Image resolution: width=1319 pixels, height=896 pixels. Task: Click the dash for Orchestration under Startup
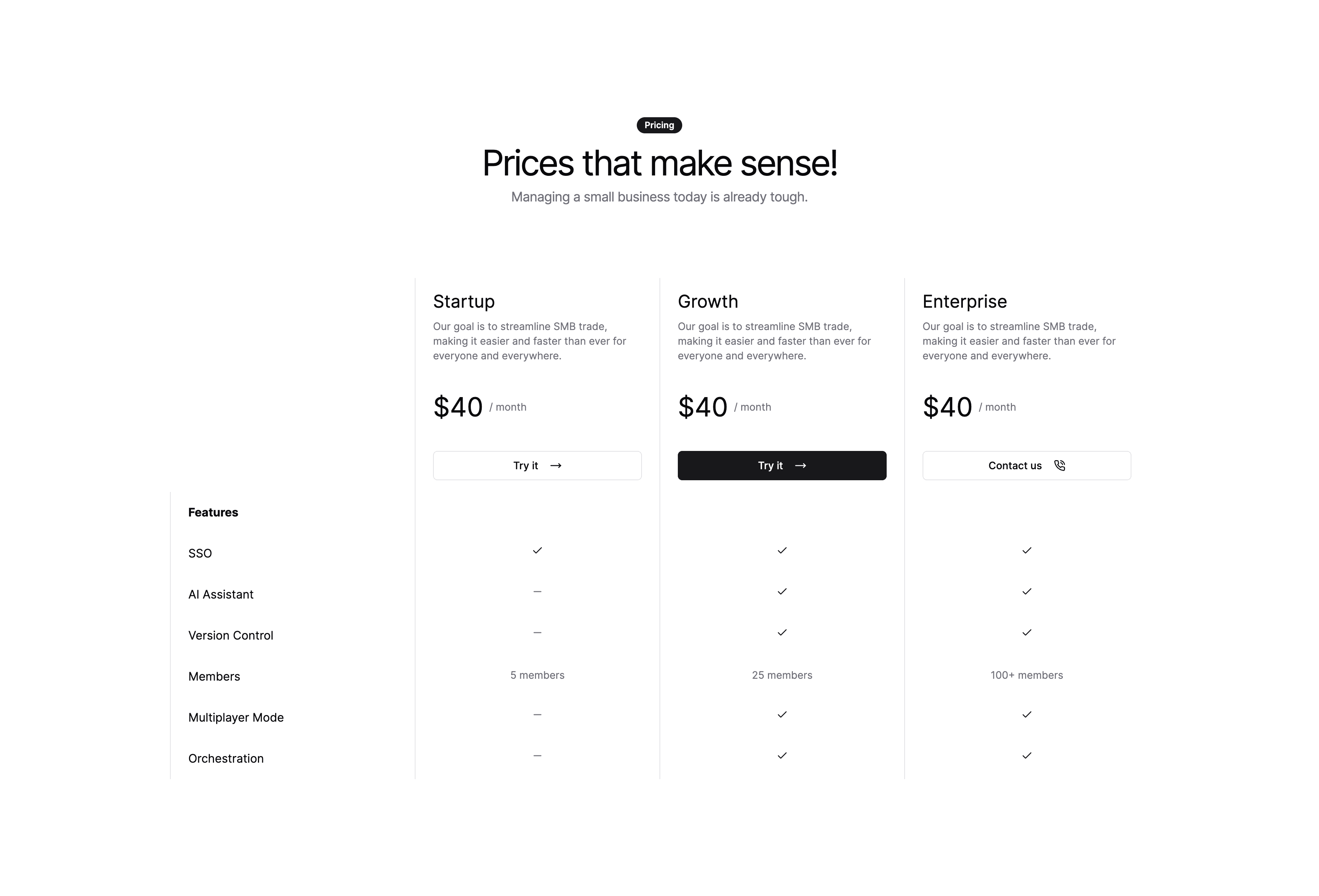coord(537,755)
